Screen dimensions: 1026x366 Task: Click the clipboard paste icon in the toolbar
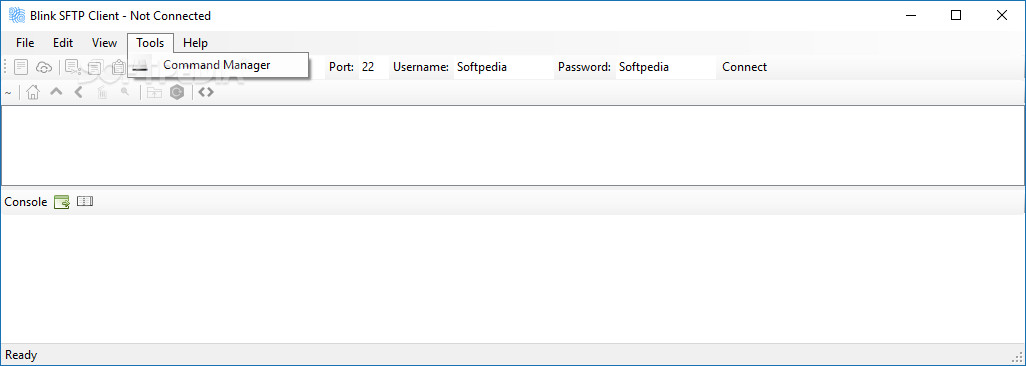118,67
